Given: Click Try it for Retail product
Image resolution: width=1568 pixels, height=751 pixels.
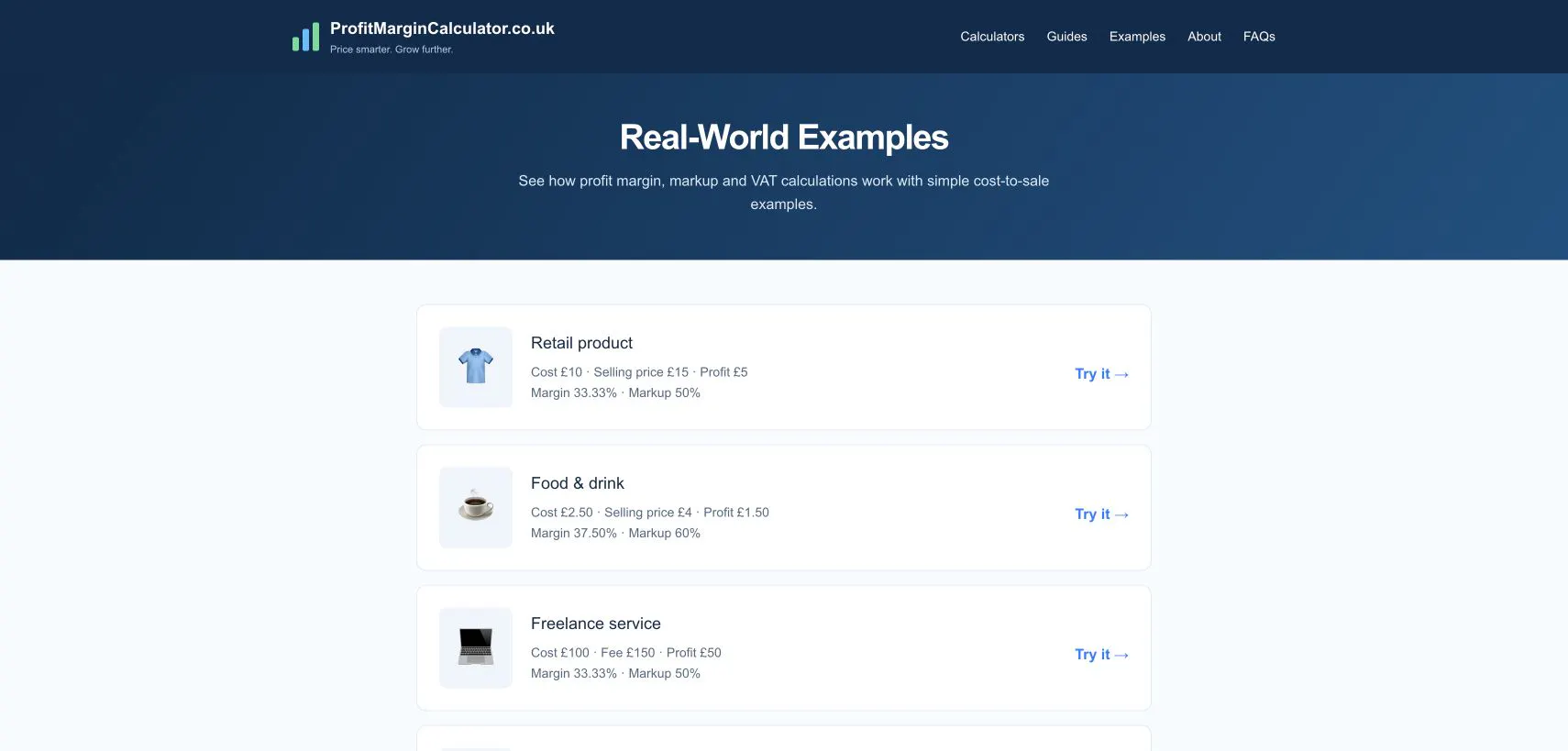Looking at the screenshot, I should [1101, 373].
